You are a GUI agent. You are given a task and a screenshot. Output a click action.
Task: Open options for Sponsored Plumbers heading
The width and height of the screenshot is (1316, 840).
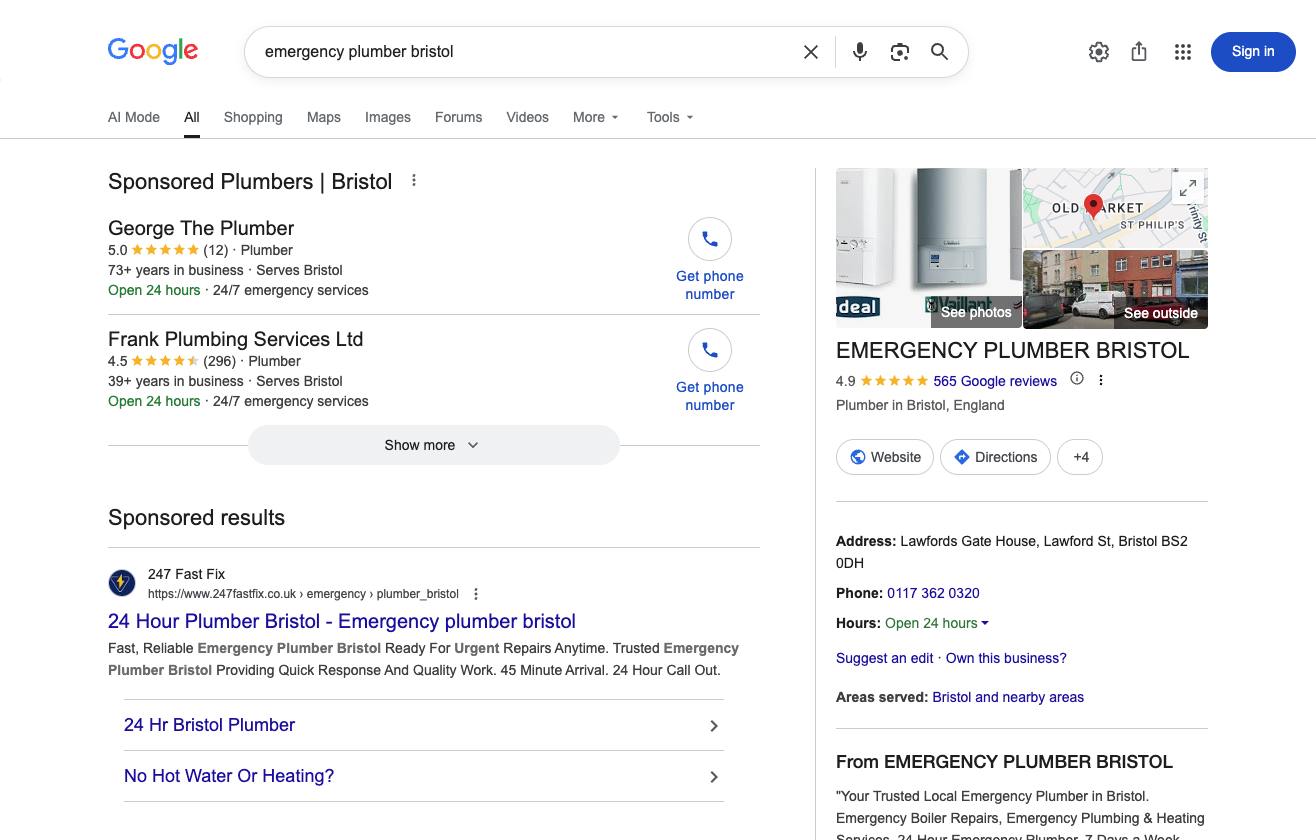pos(414,181)
